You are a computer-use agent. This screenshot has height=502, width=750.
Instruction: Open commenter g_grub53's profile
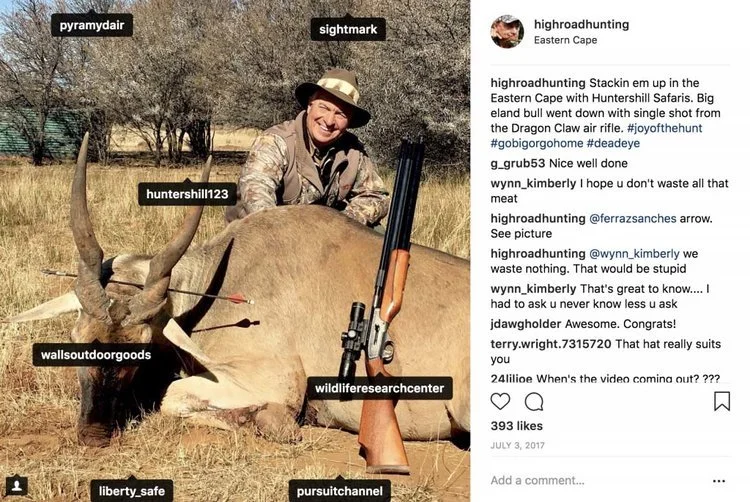pos(517,163)
